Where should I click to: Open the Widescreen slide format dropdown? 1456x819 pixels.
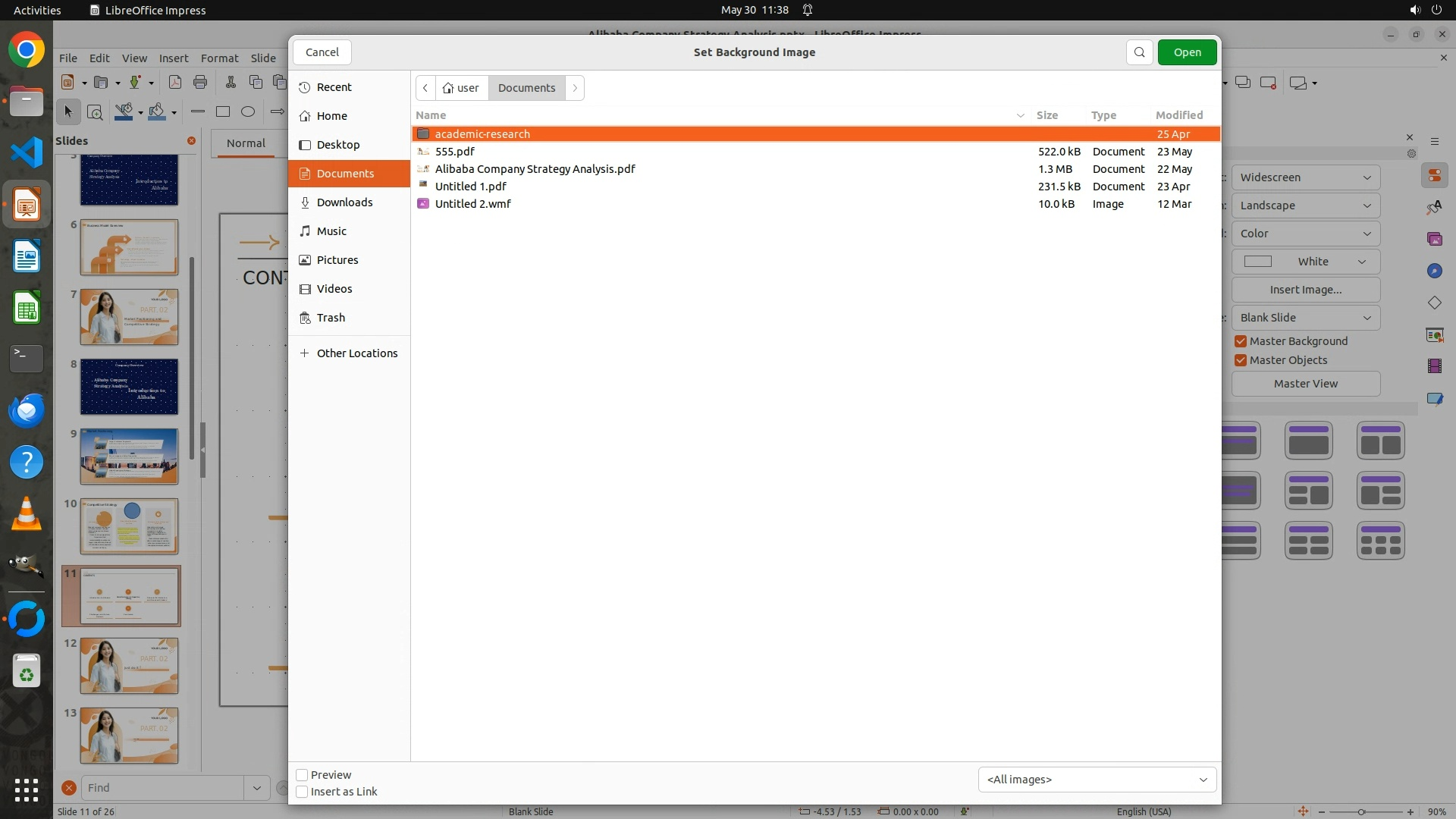click(1305, 177)
